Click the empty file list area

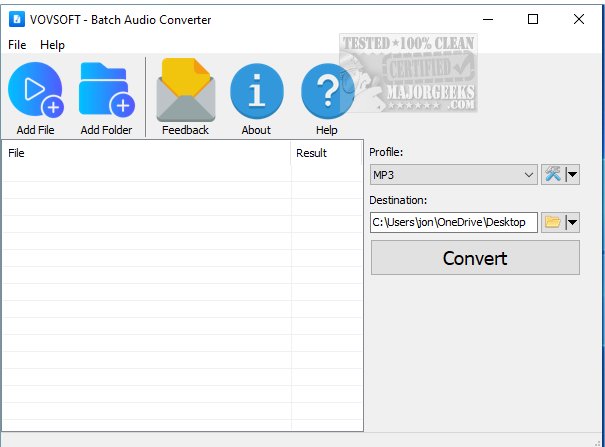pyautogui.click(x=180, y=300)
